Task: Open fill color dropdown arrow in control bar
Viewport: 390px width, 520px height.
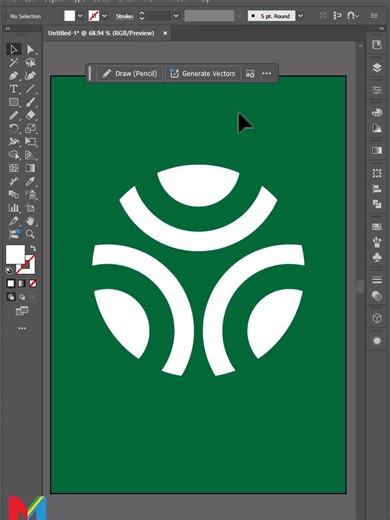Action: pyautogui.click(x=80, y=16)
